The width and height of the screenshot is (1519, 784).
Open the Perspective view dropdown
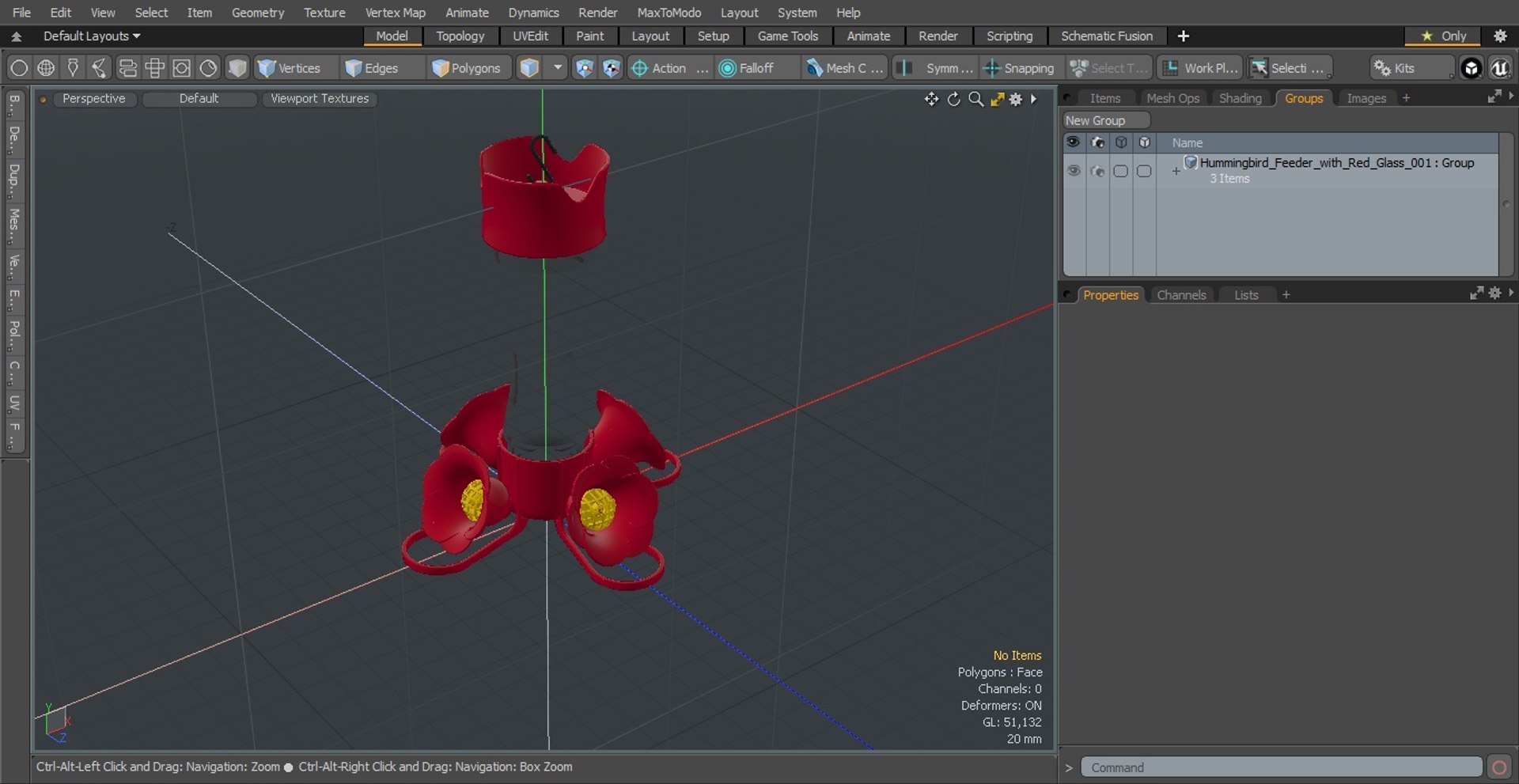[93, 99]
